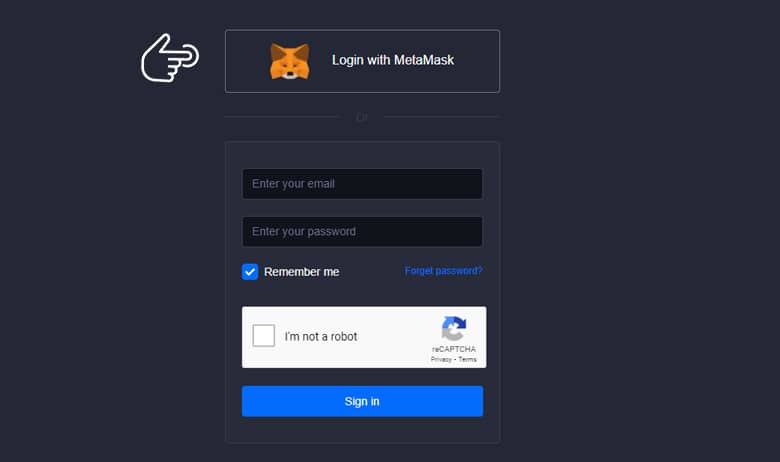Click the Remember me label text
The width and height of the screenshot is (780, 462).
pos(301,272)
